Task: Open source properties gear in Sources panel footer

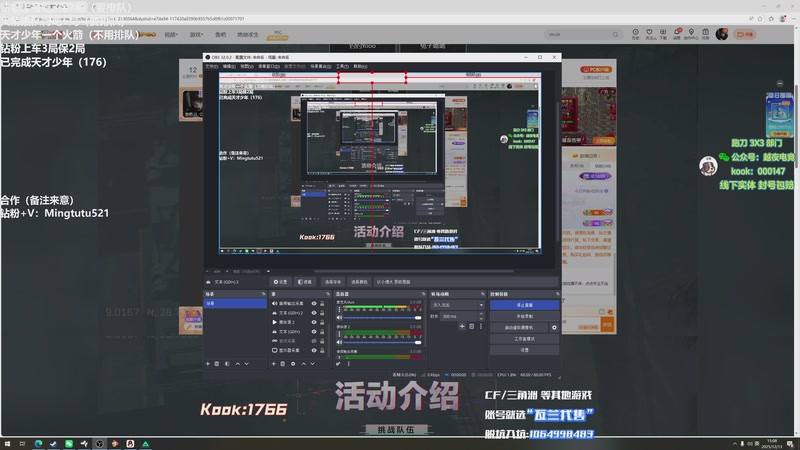Action: click(293, 364)
